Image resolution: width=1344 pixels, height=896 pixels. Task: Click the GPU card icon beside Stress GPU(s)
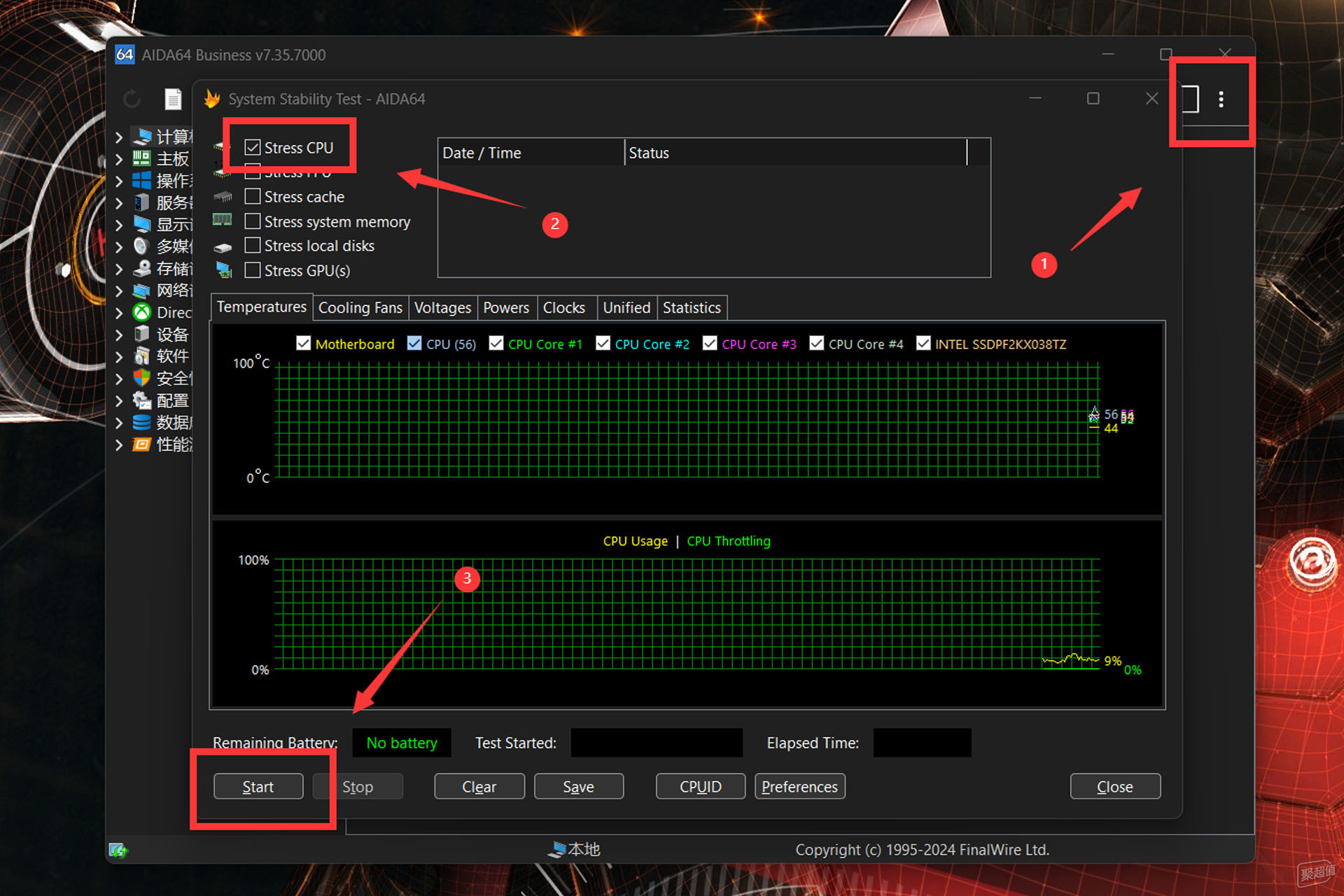click(x=224, y=270)
